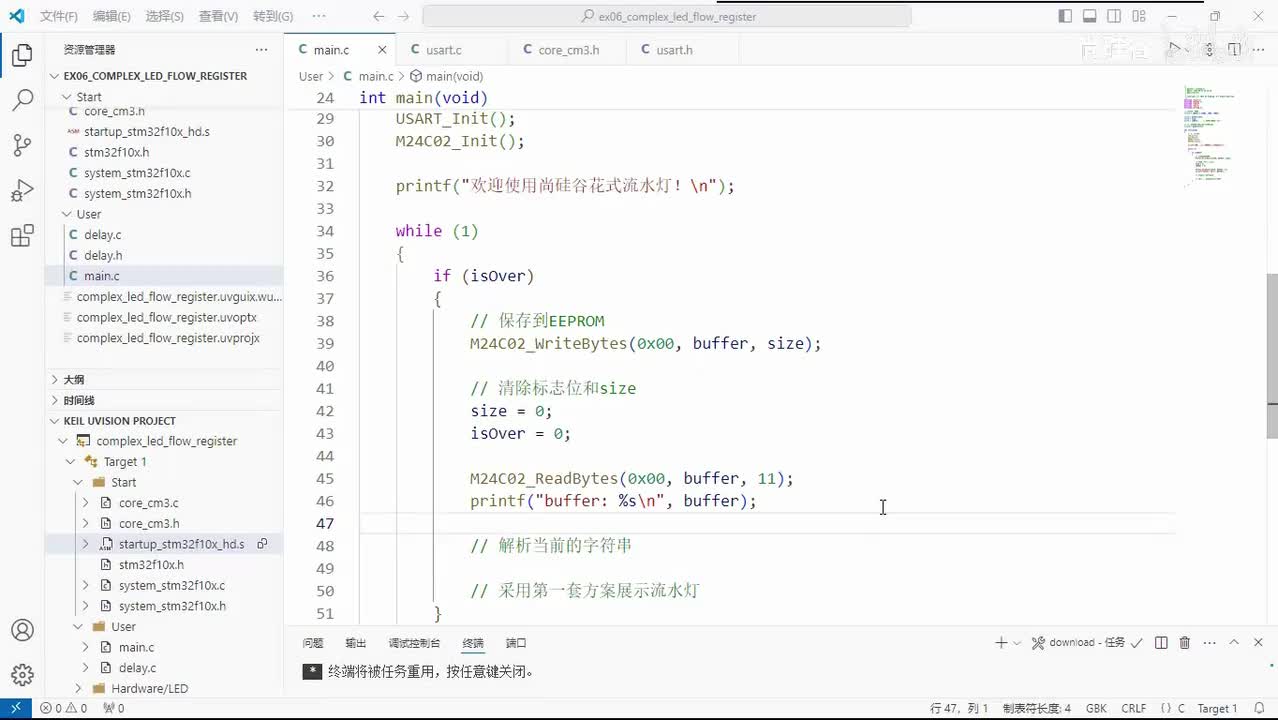Open editor more actions ellipsis
The height and width of the screenshot is (720, 1278).
(1259, 49)
